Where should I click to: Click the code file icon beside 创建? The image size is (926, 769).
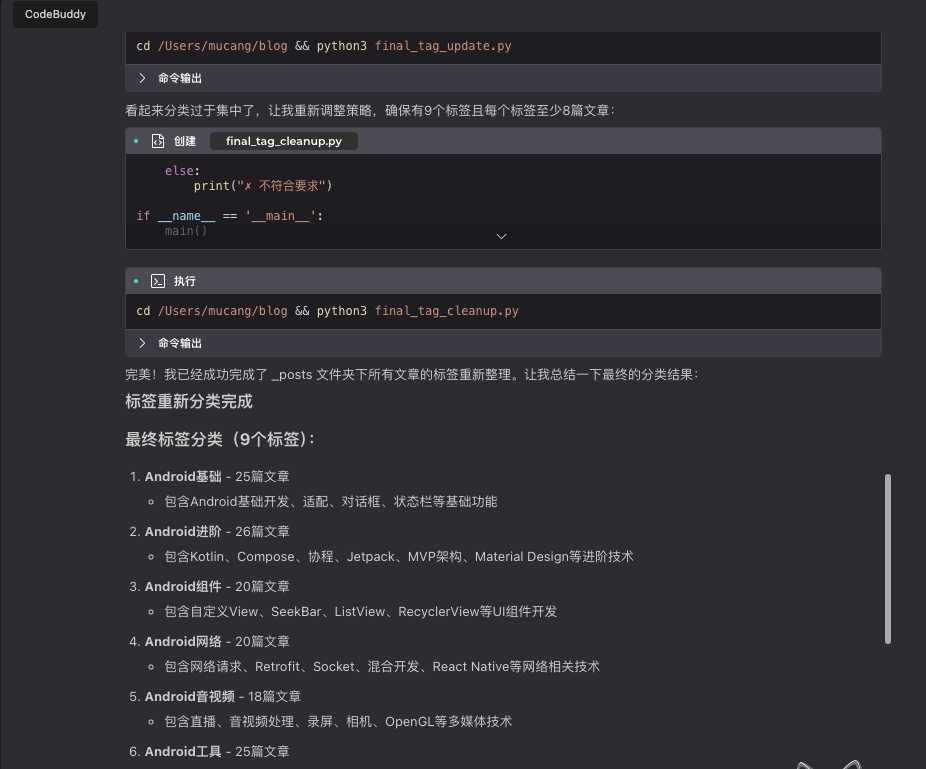[158, 141]
